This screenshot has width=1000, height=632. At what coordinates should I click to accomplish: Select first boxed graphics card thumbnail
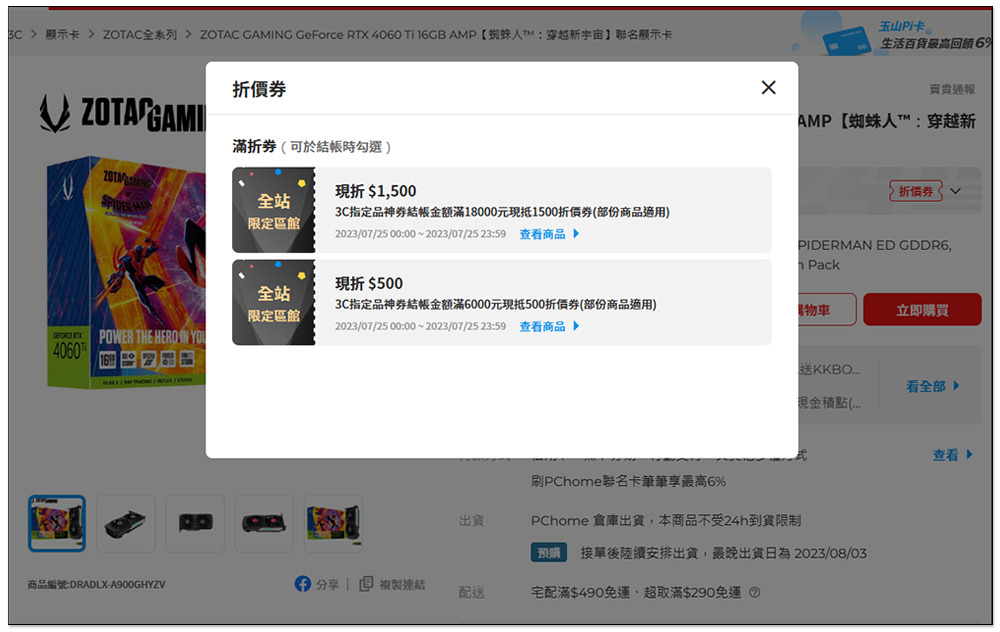pyautogui.click(x=57, y=524)
